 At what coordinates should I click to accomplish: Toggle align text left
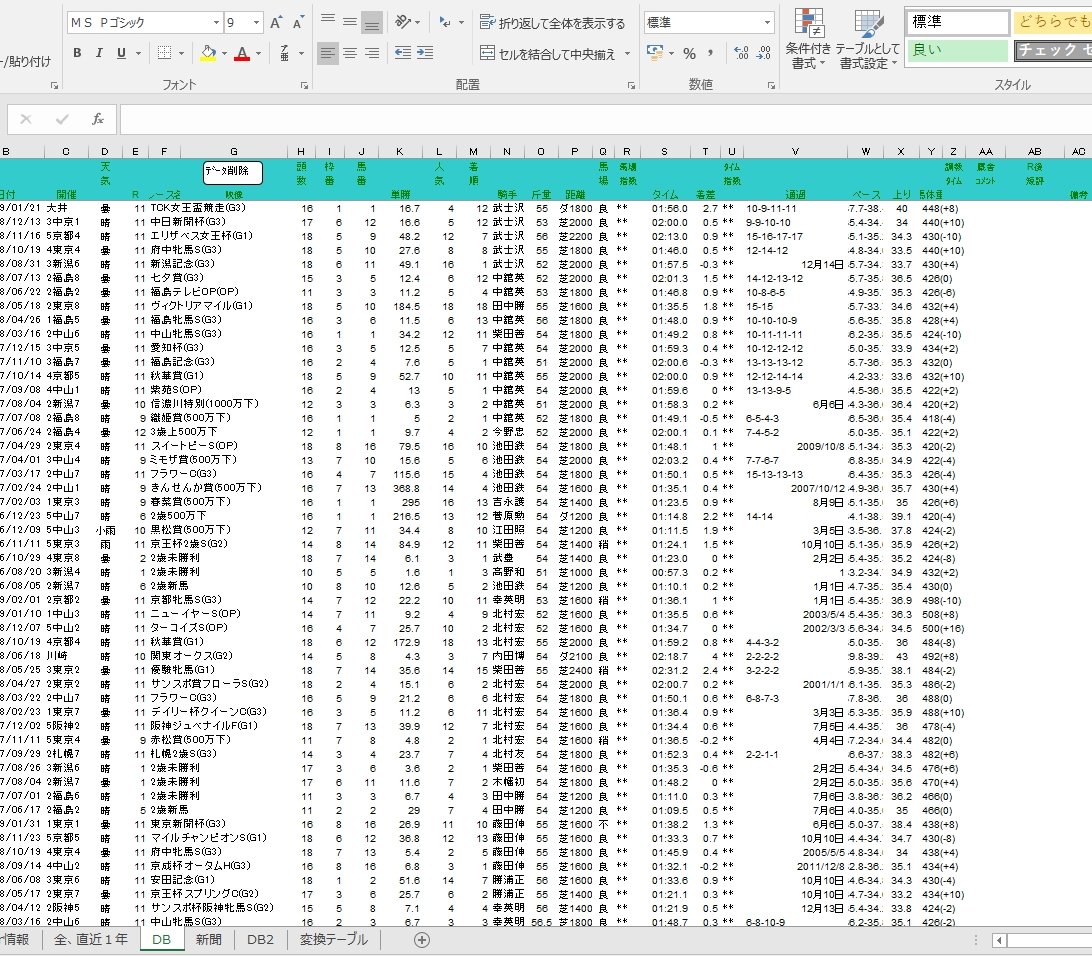327,53
